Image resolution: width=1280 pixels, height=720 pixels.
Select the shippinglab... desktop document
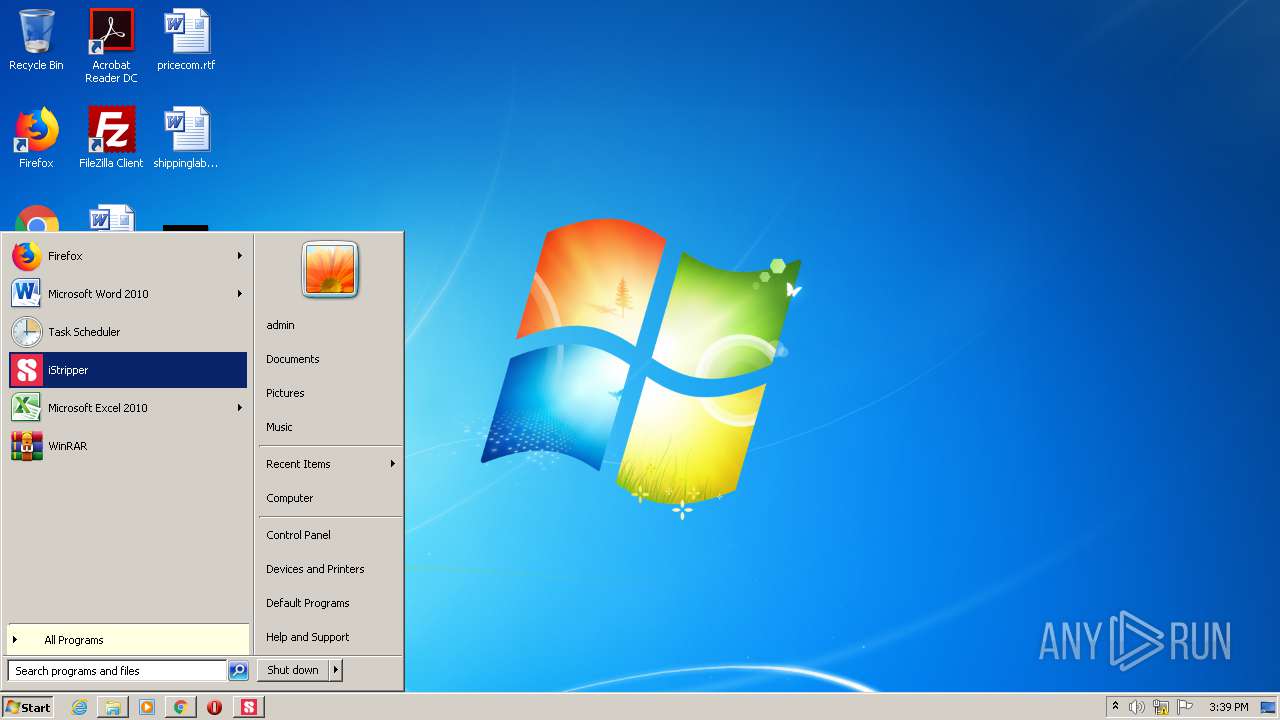point(186,138)
